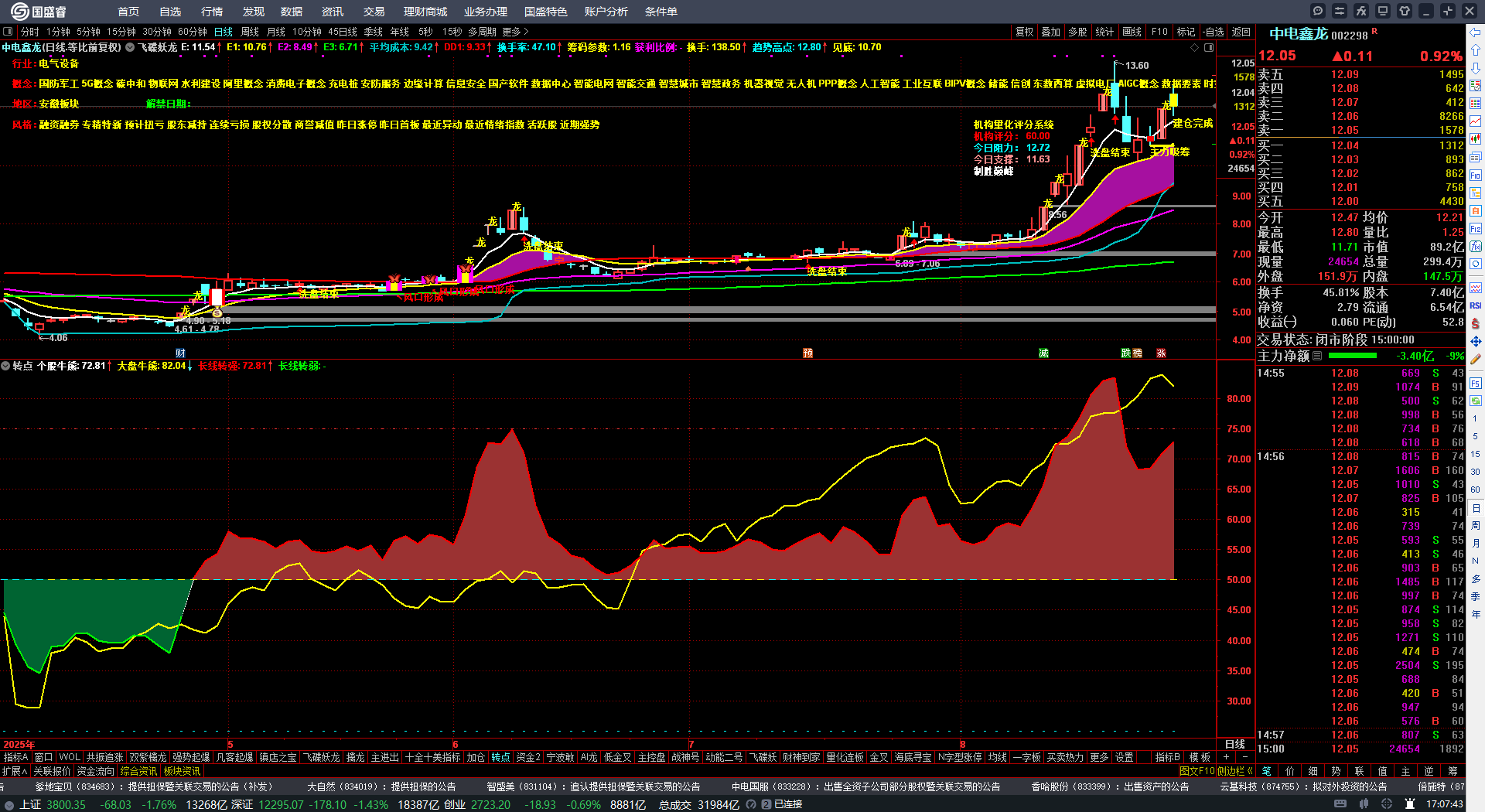Switch to 周线 weekly period tab
The height and width of the screenshot is (812, 1485).
(x=250, y=32)
